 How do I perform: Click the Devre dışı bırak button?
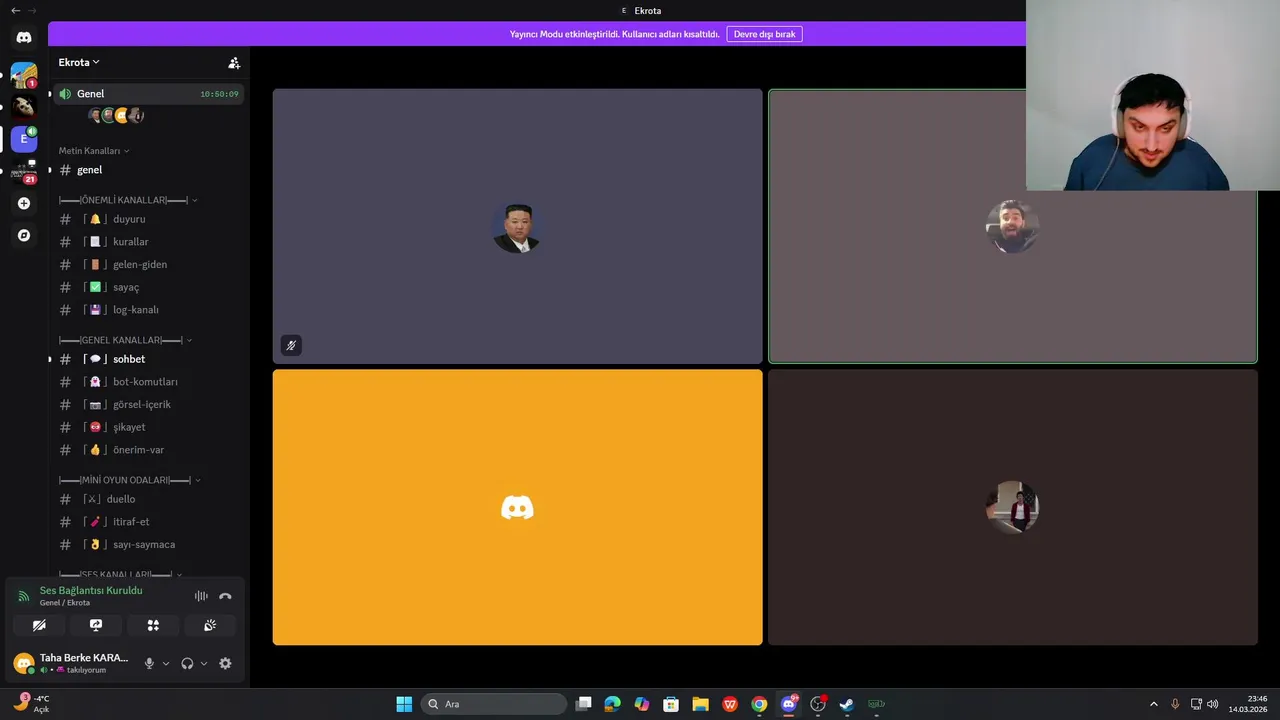(764, 34)
